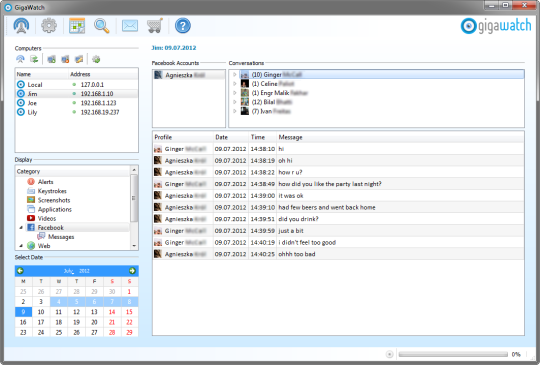Click category list scroll up arrow

[x=134, y=170]
